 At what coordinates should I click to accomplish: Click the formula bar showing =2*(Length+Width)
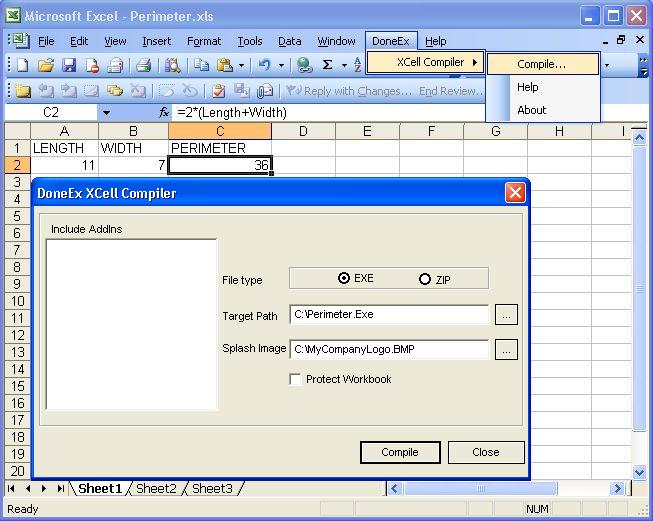[x=329, y=112]
